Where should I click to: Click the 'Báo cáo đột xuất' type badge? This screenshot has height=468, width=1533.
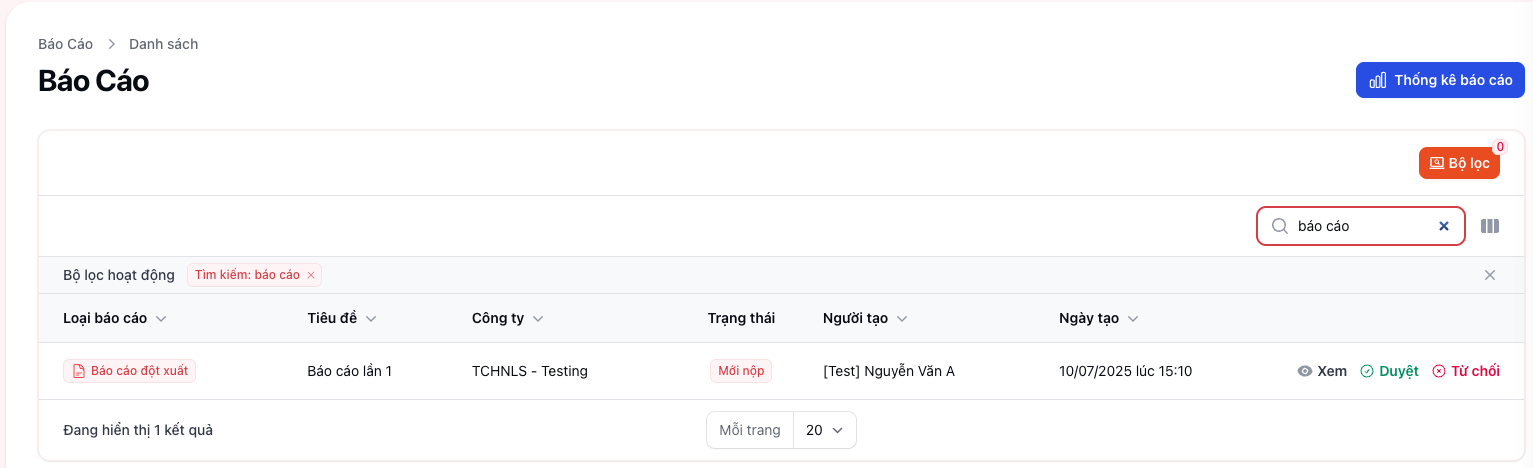pyautogui.click(x=130, y=371)
